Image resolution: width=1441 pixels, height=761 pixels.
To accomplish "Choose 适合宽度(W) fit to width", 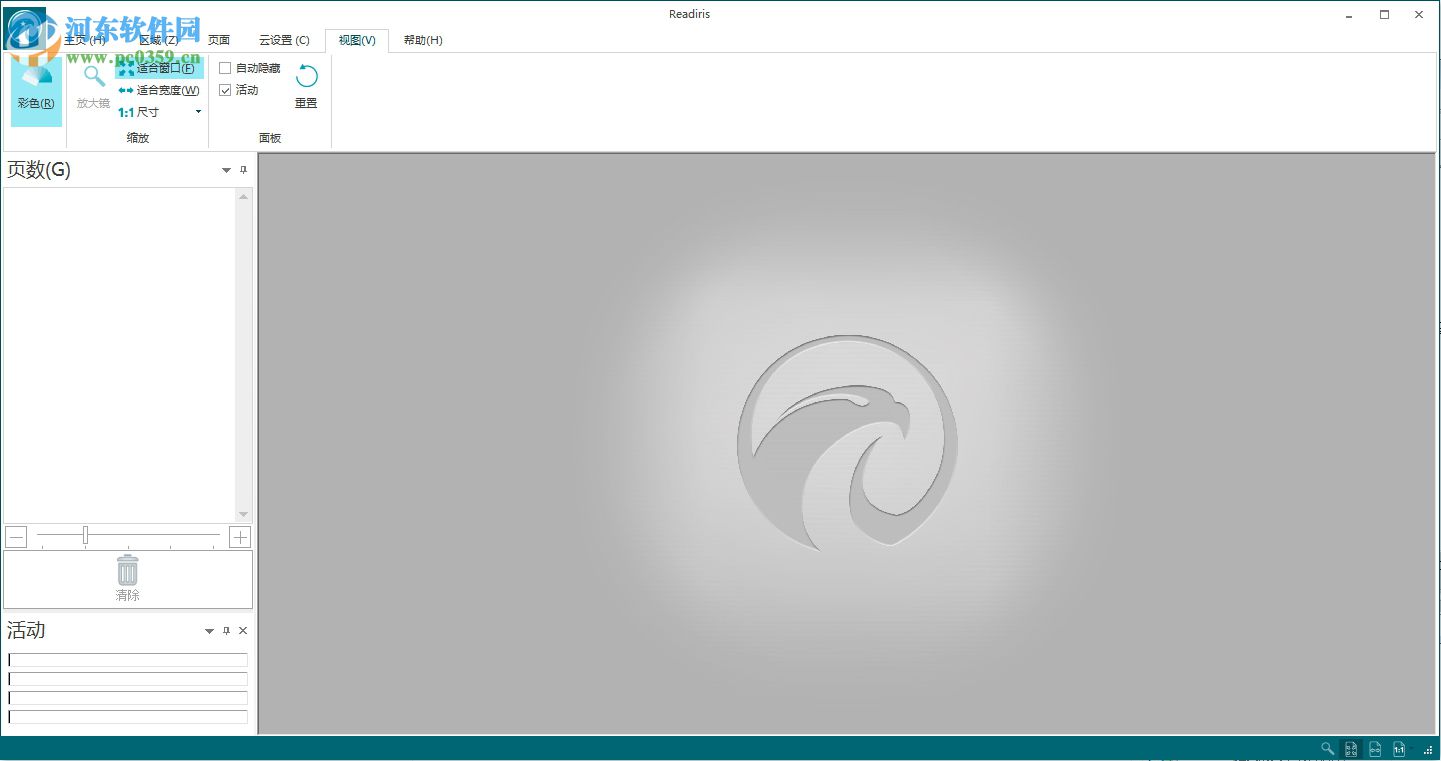I will click(x=159, y=90).
